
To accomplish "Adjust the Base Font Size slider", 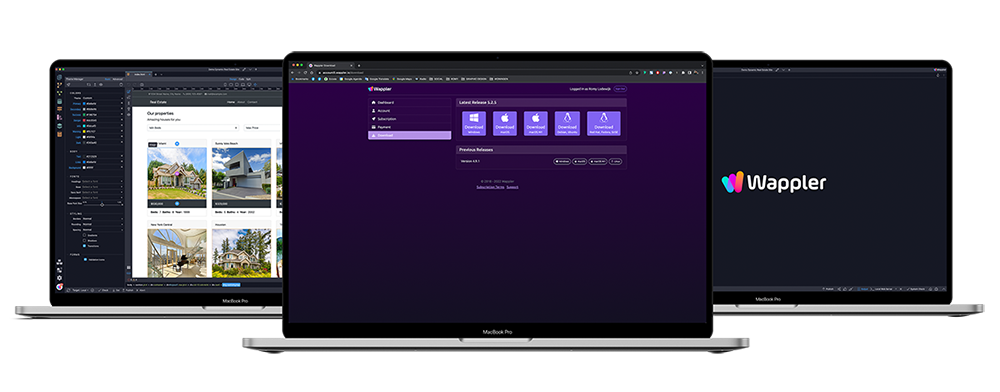I will (103, 205).
